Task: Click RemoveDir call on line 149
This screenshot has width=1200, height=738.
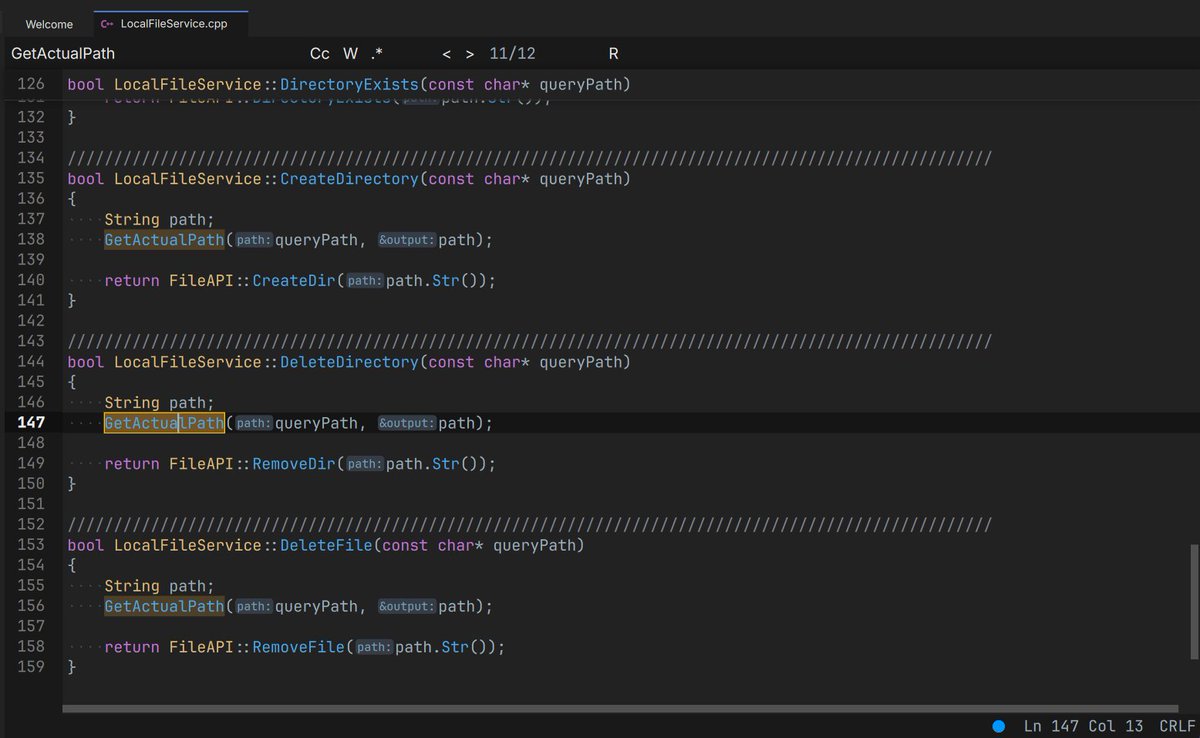Action: [294, 464]
